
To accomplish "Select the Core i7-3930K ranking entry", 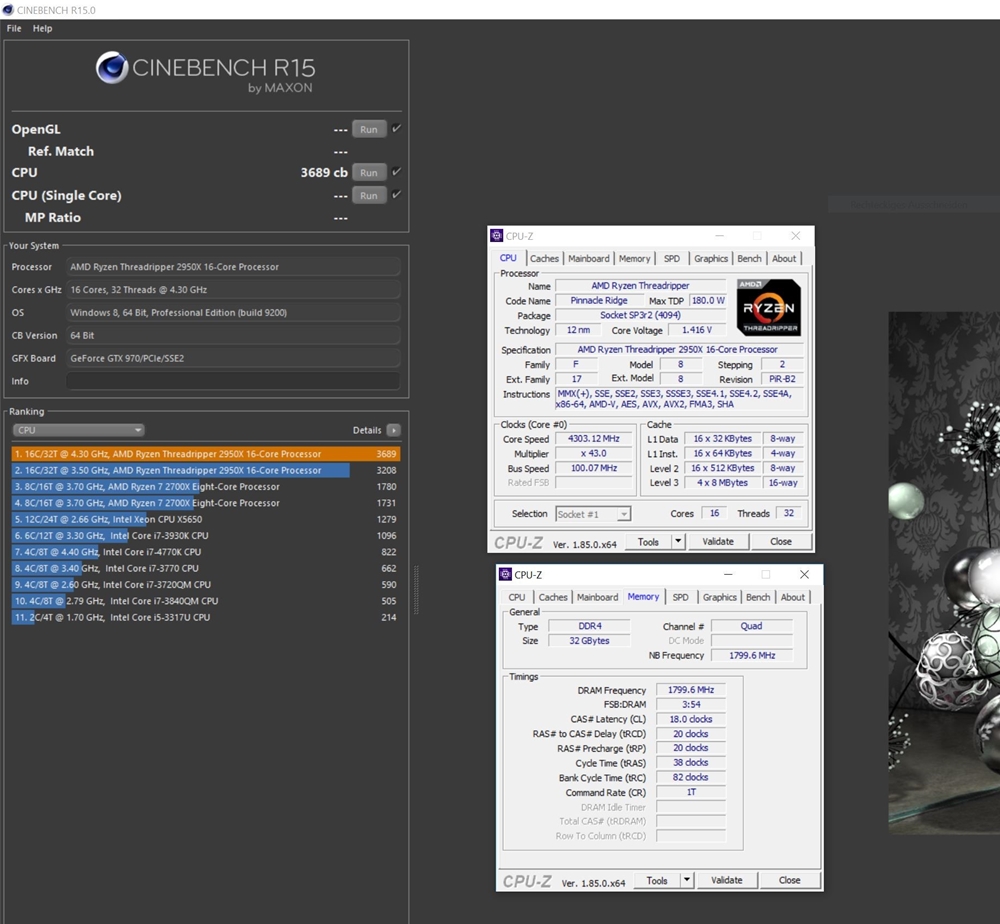I will pyautogui.click(x=205, y=536).
